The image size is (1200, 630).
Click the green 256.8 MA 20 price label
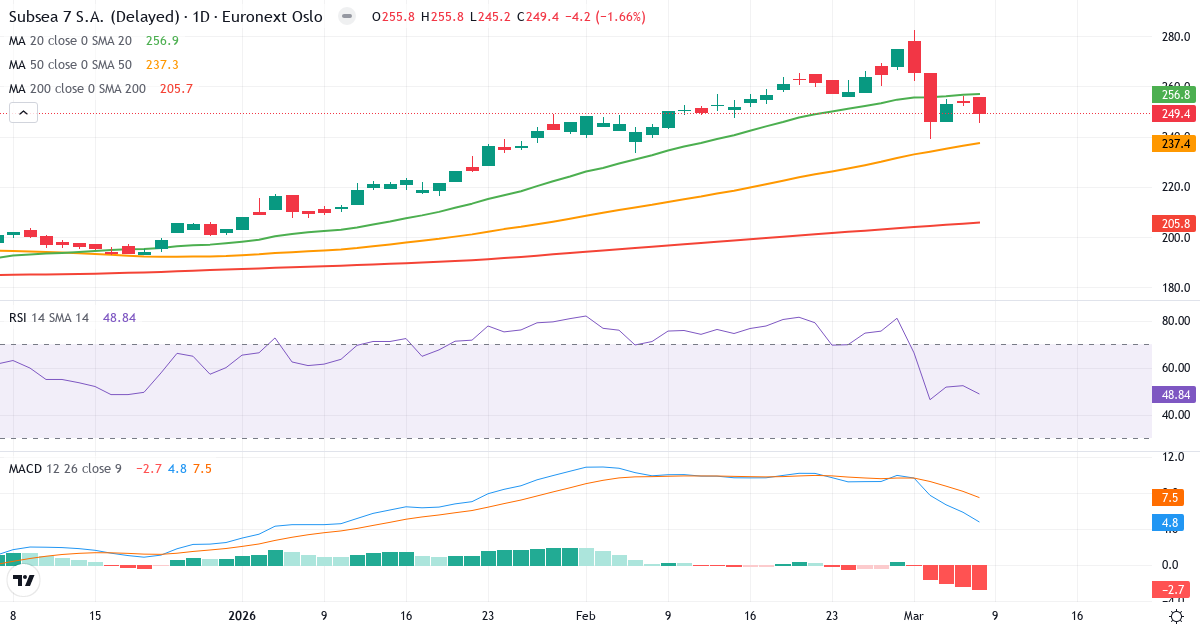(x=1174, y=95)
